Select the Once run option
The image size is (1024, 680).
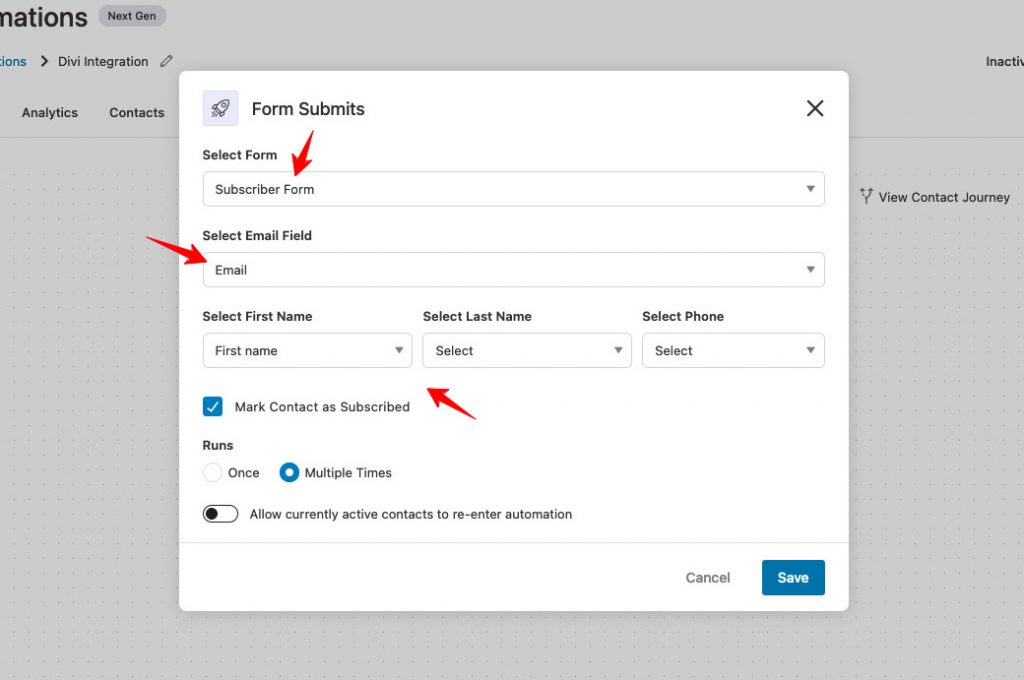tap(212, 472)
